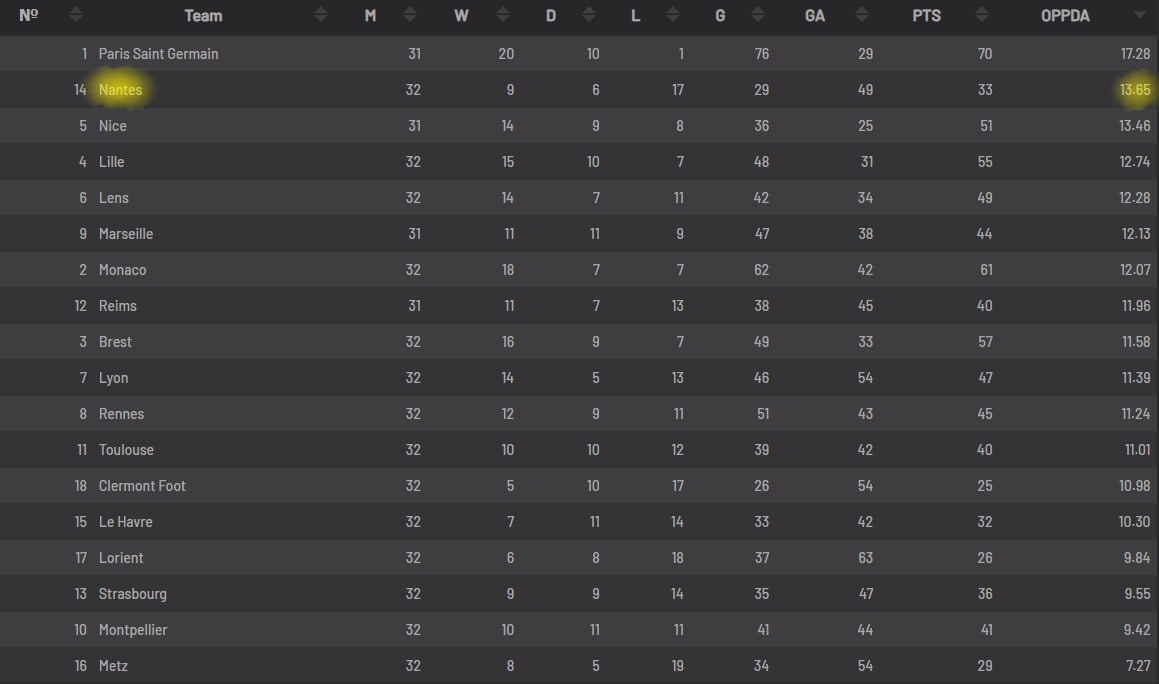
Task: Click the sort arrows beside the Team column
Action: click(x=320, y=16)
